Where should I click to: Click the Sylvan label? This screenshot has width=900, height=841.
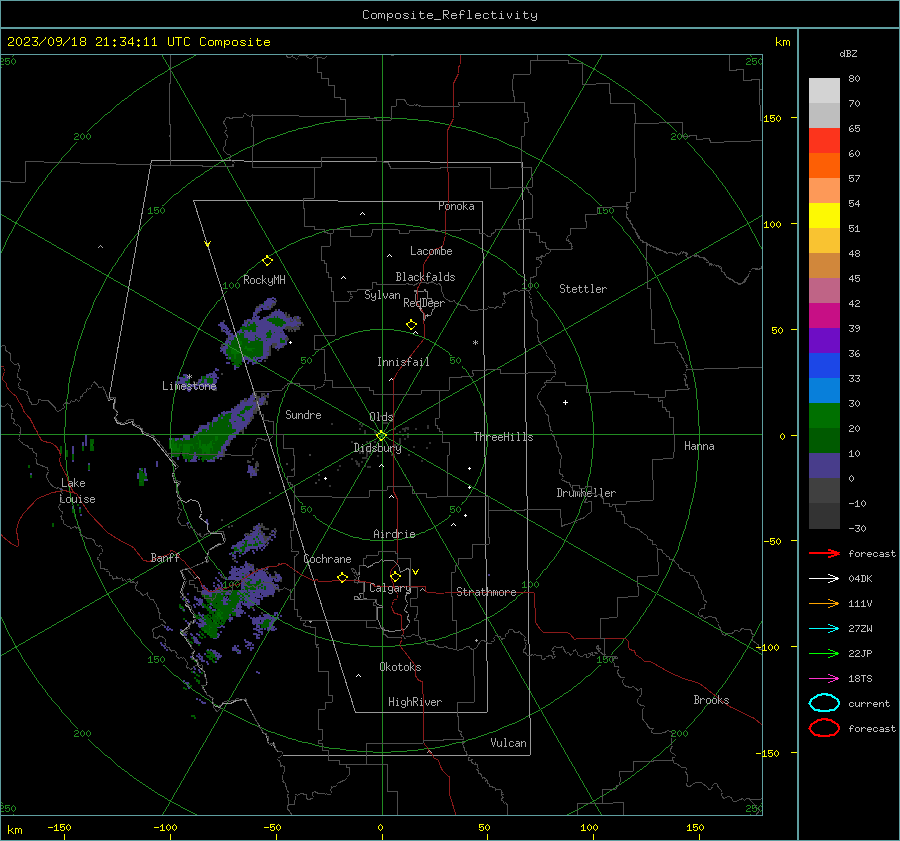coord(382,295)
